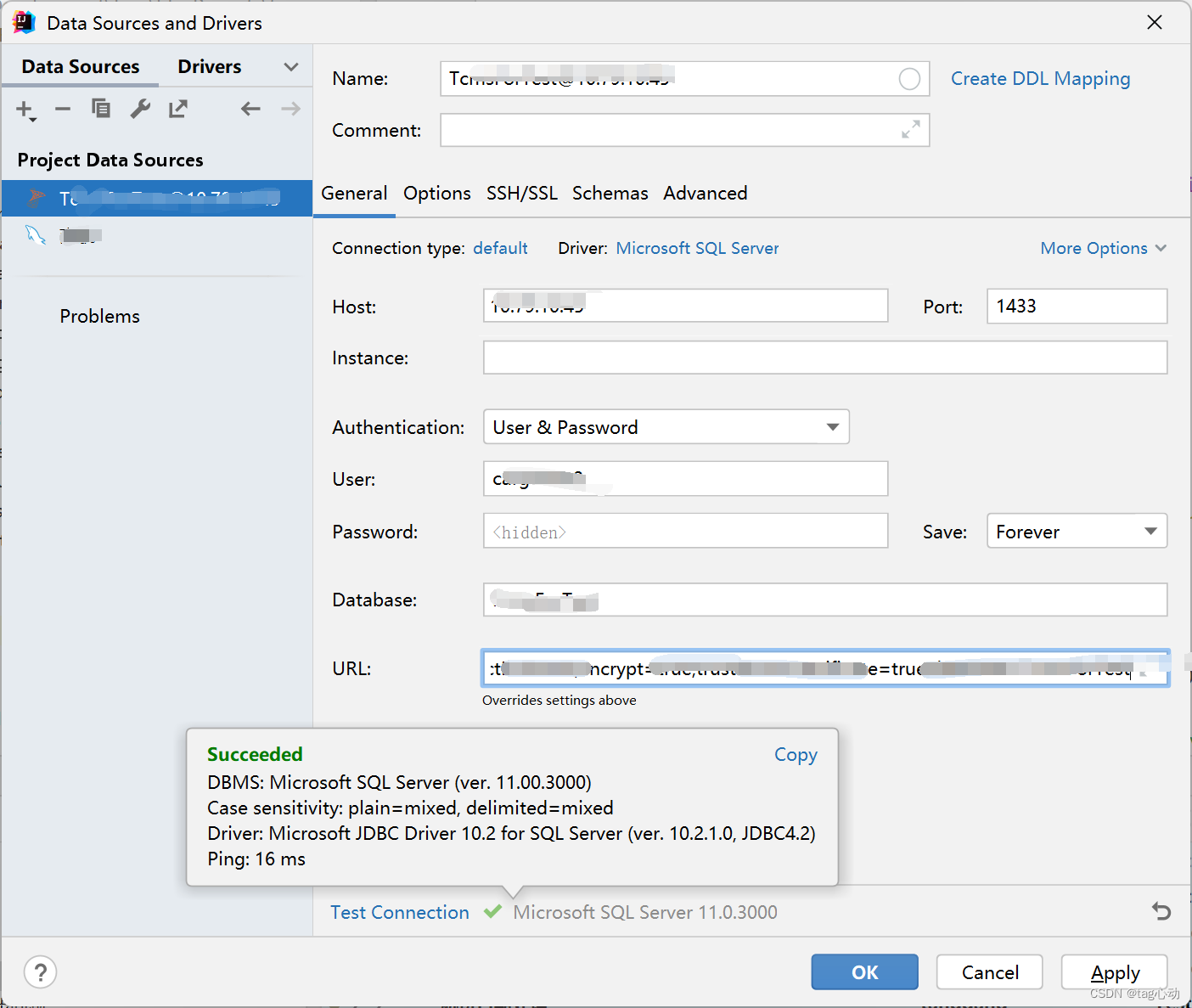Open the General tab
Screen dimensions: 1192x1008
354,194
